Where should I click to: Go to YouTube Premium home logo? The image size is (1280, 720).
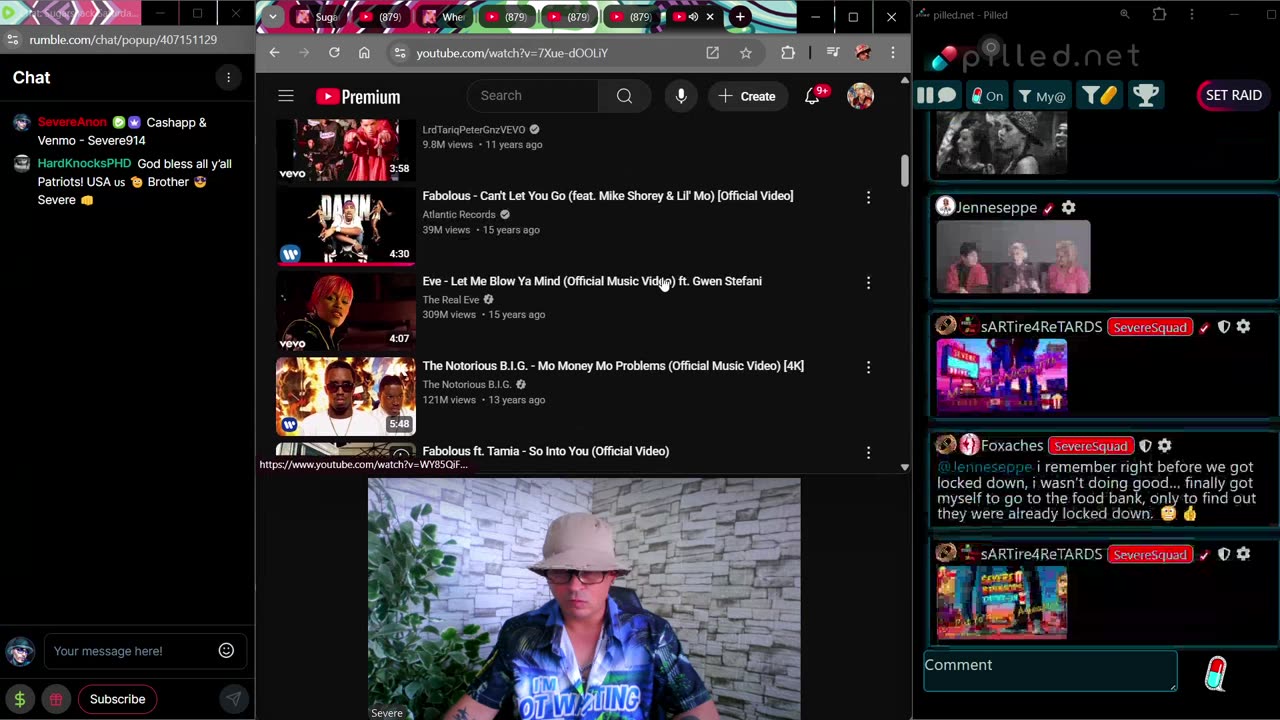tap(358, 96)
